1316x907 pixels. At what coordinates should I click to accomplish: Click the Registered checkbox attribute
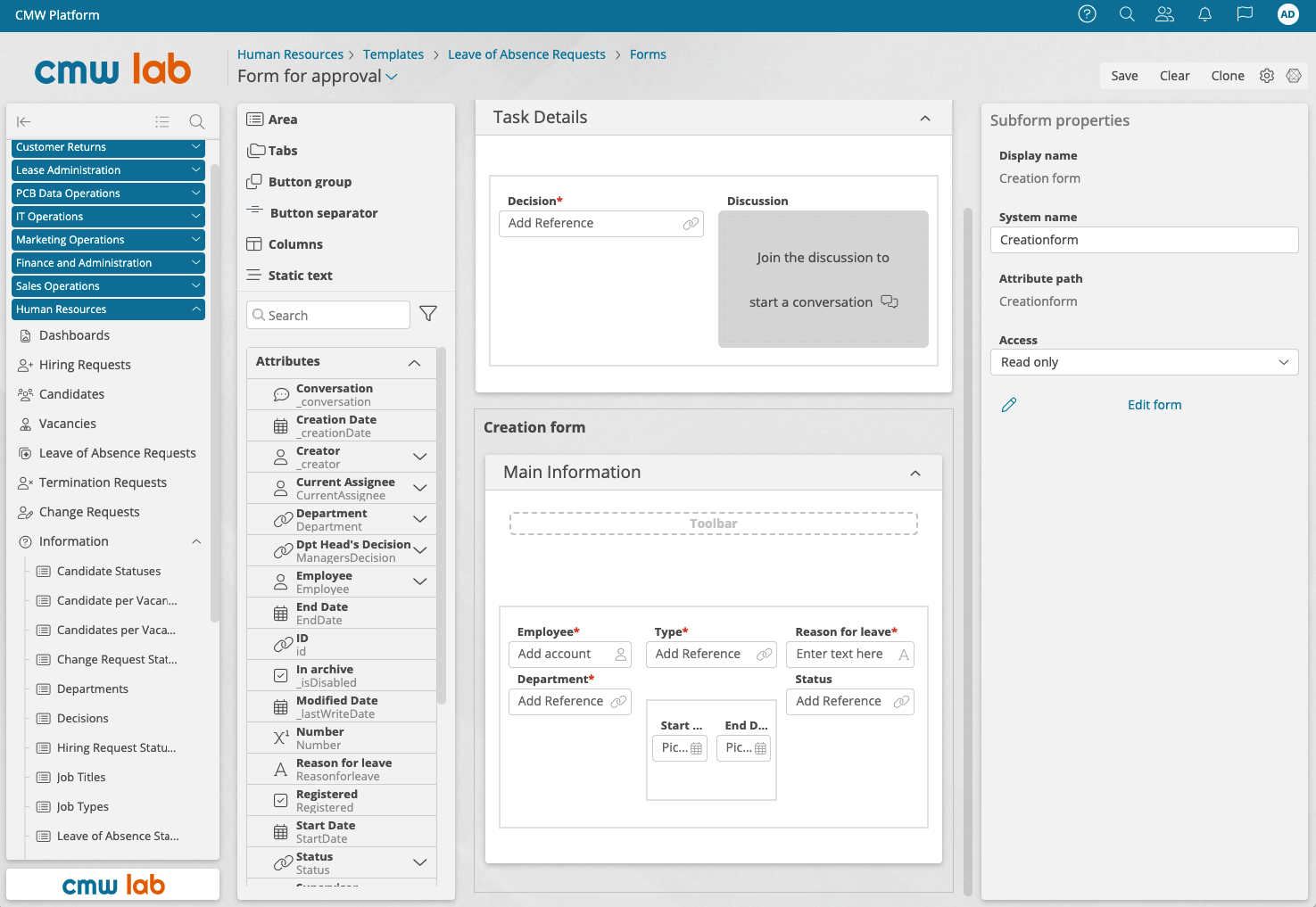[281, 800]
